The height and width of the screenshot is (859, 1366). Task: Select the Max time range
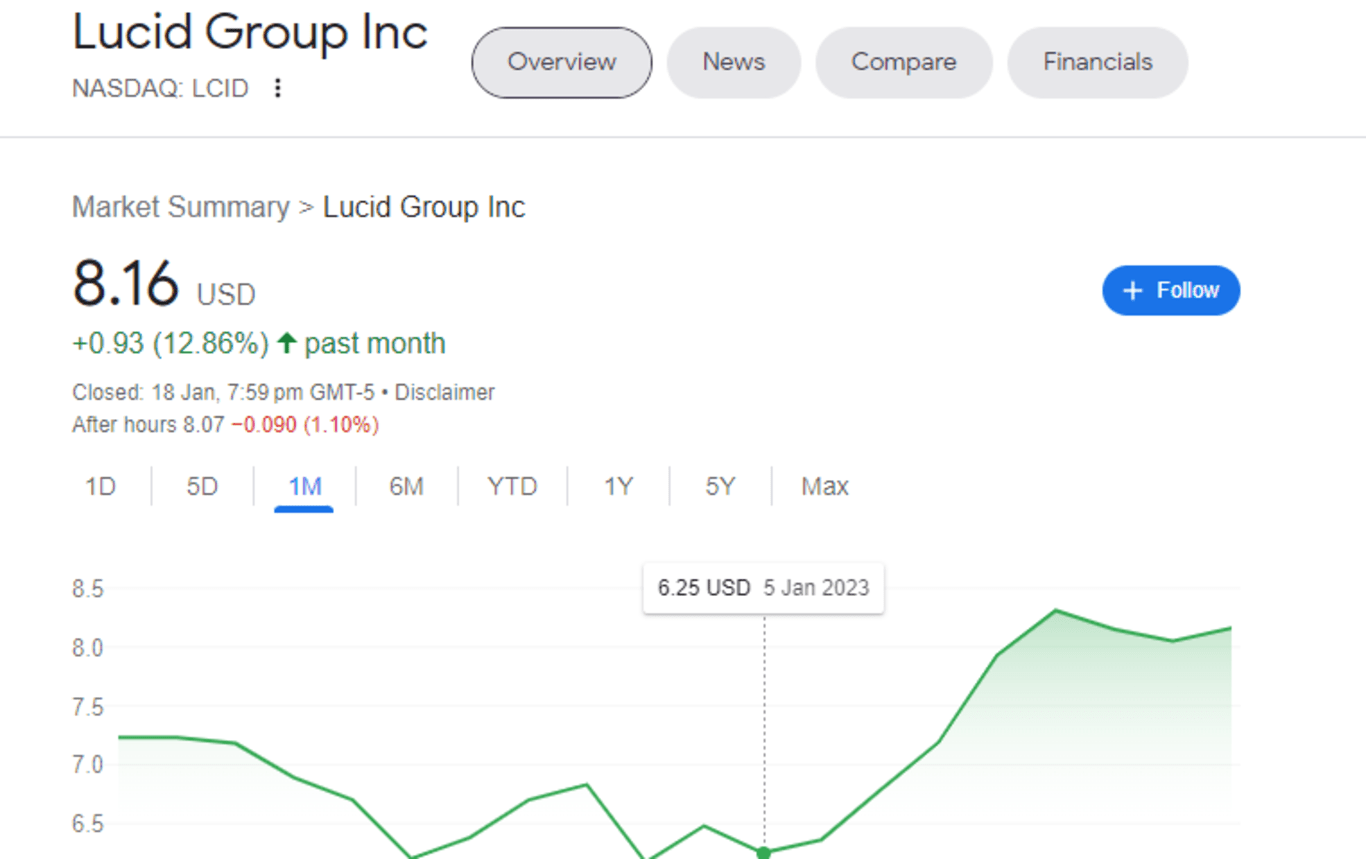tap(824, 486)
